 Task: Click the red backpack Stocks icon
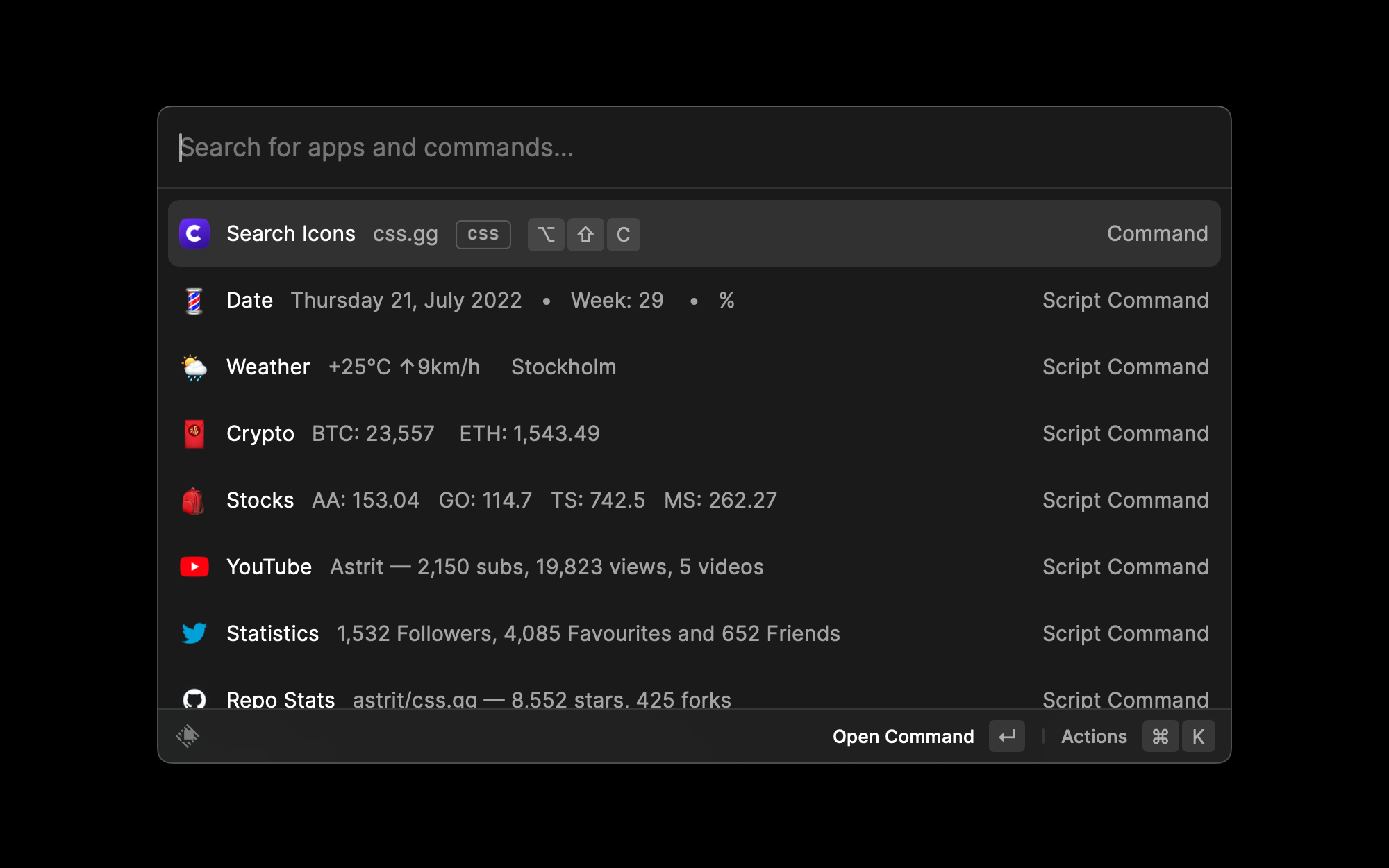[x=194, y=501]
